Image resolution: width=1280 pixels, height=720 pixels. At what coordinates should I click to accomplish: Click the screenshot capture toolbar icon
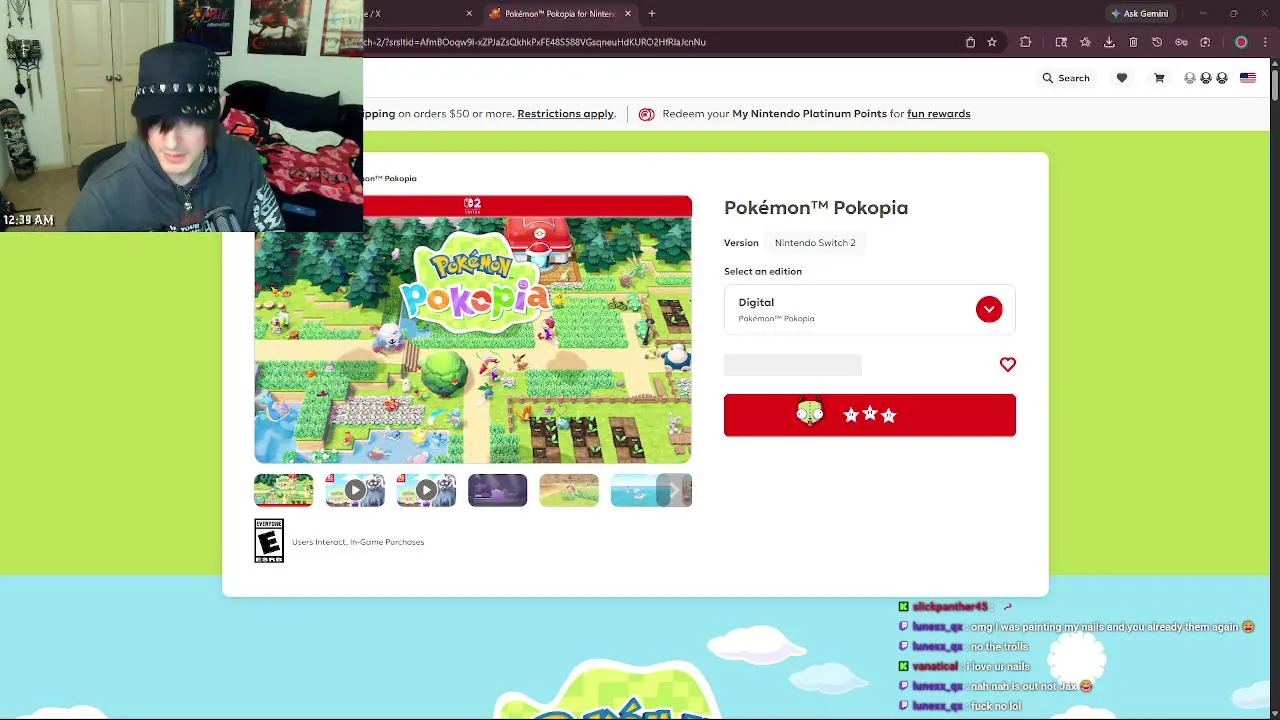pos(1205,42)
